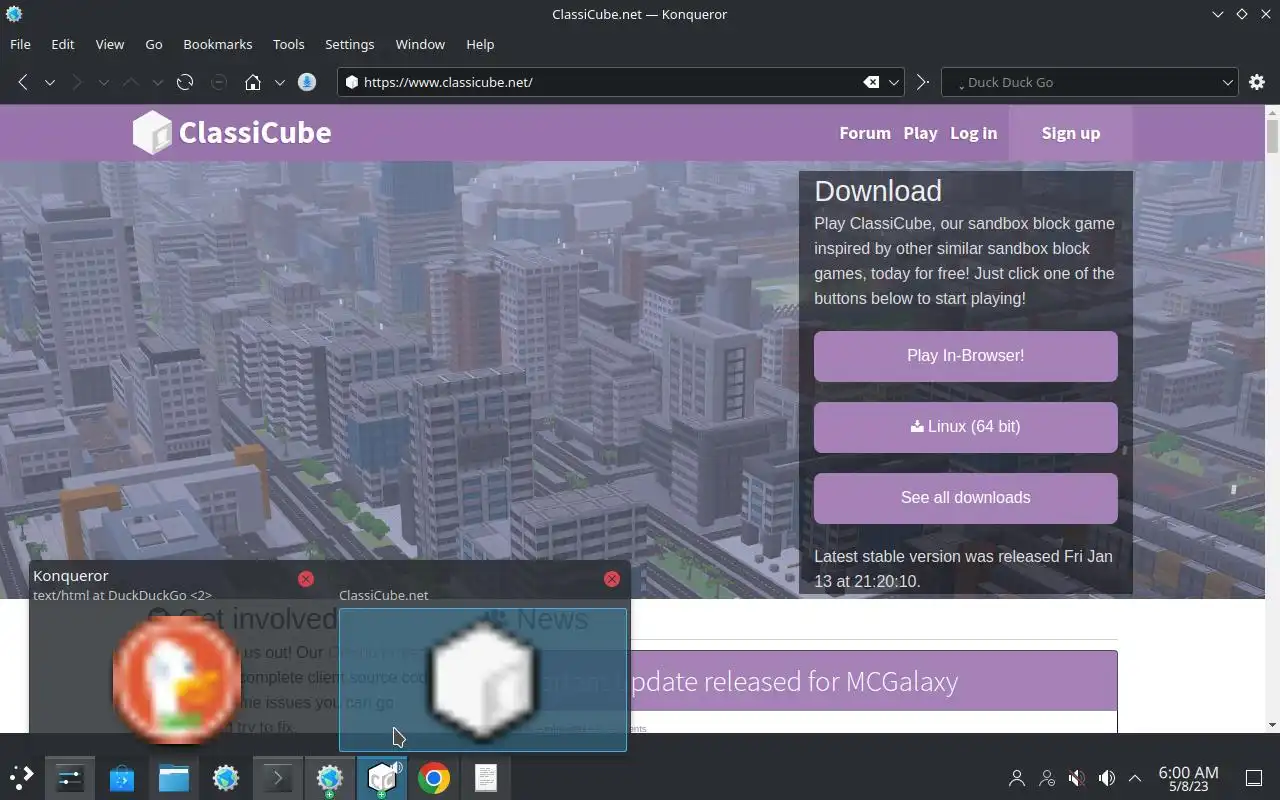Select the ClassiCube.net window preview thumbnail
This screenshot has height=800, width=1280.
(x=483, y=680)
